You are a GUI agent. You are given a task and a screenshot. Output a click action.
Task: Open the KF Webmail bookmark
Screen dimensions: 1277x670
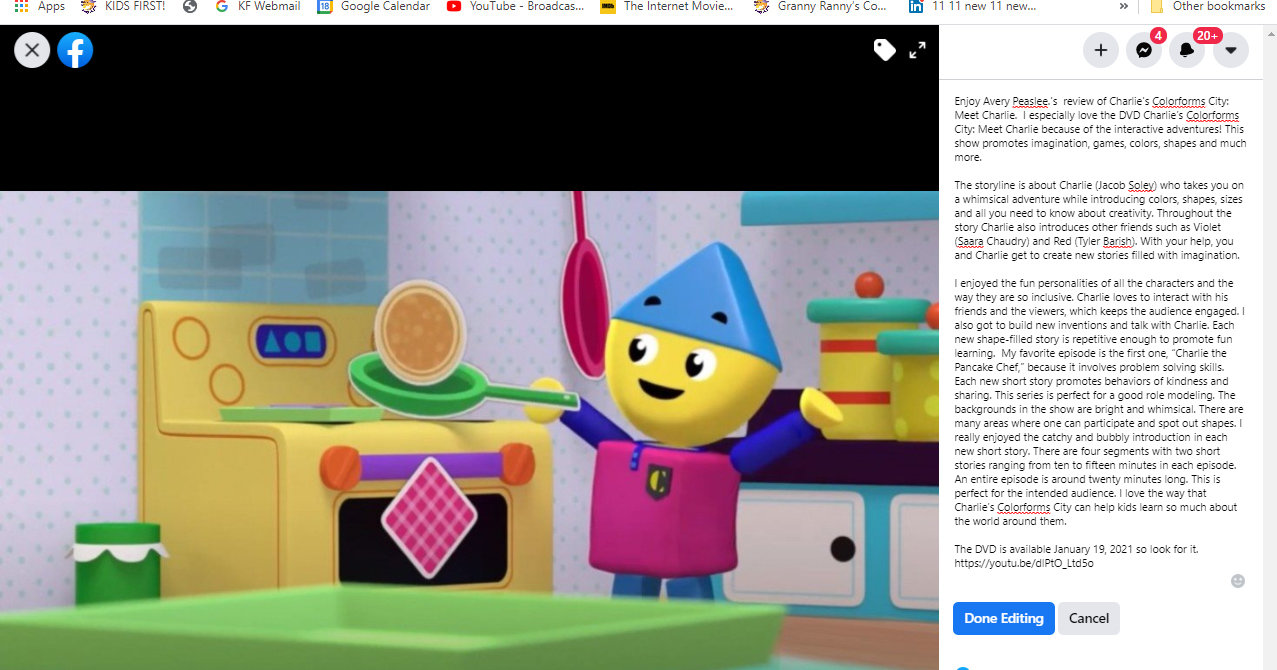click(x=257, y=6)
